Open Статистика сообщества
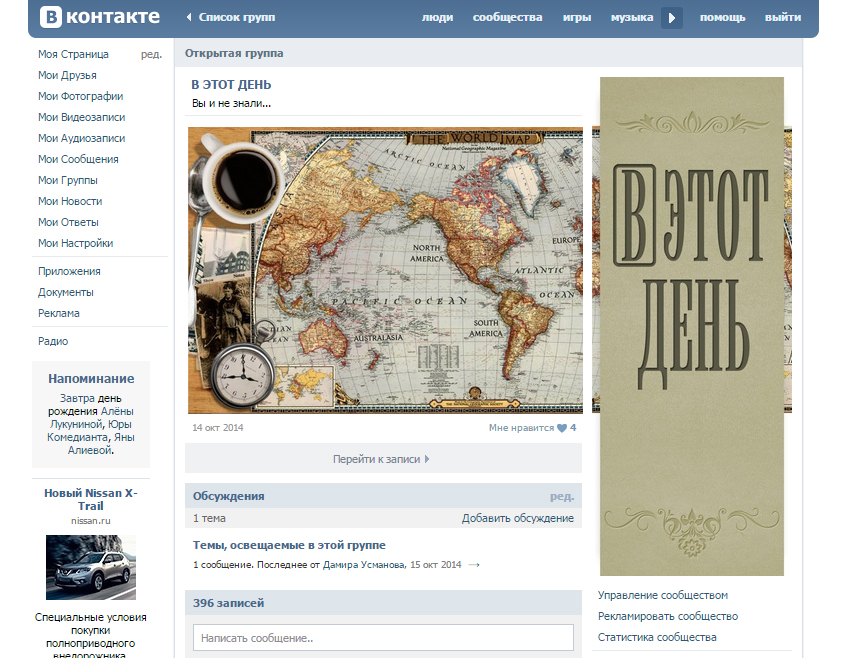 [657, 637]
